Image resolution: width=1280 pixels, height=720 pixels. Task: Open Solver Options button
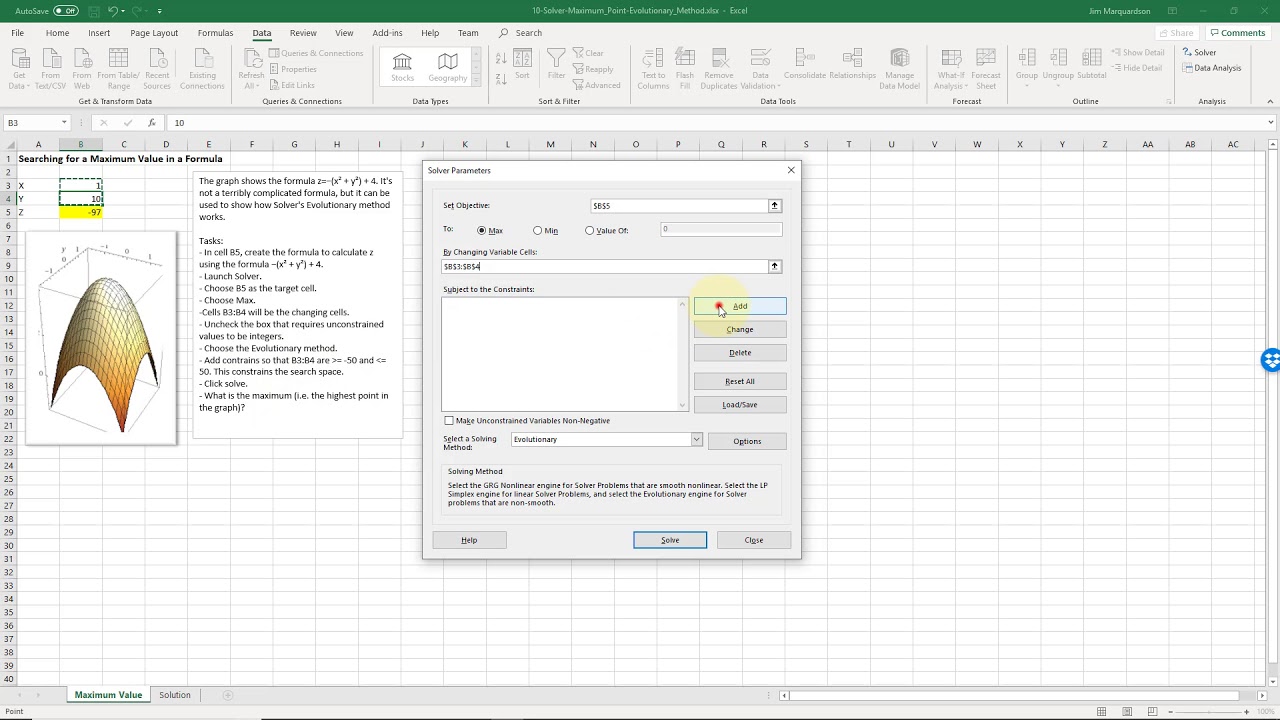[x=747, y=441]
